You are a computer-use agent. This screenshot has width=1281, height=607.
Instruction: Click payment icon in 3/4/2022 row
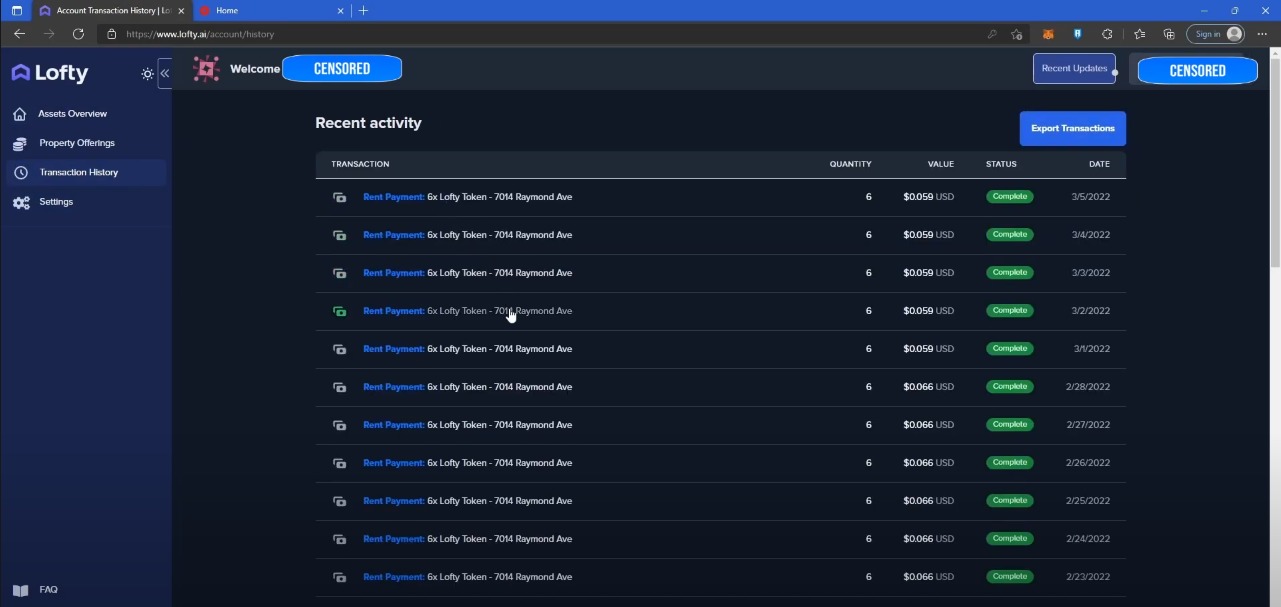coord(339,235)
